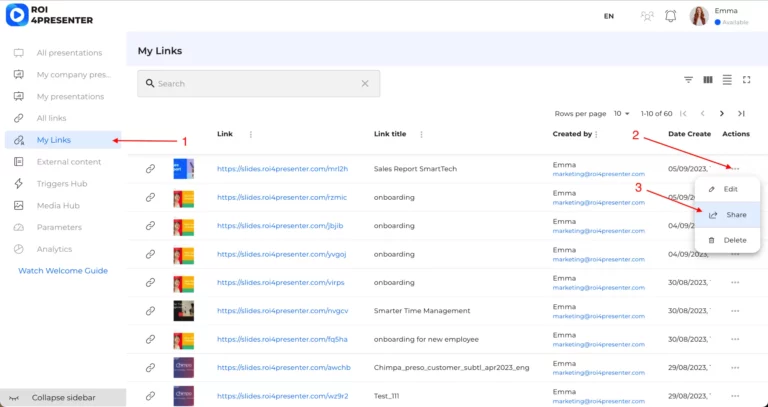Open Triggers Hub in the sidebar
Screen dimensions: 768x407
(x=62, y=184)
